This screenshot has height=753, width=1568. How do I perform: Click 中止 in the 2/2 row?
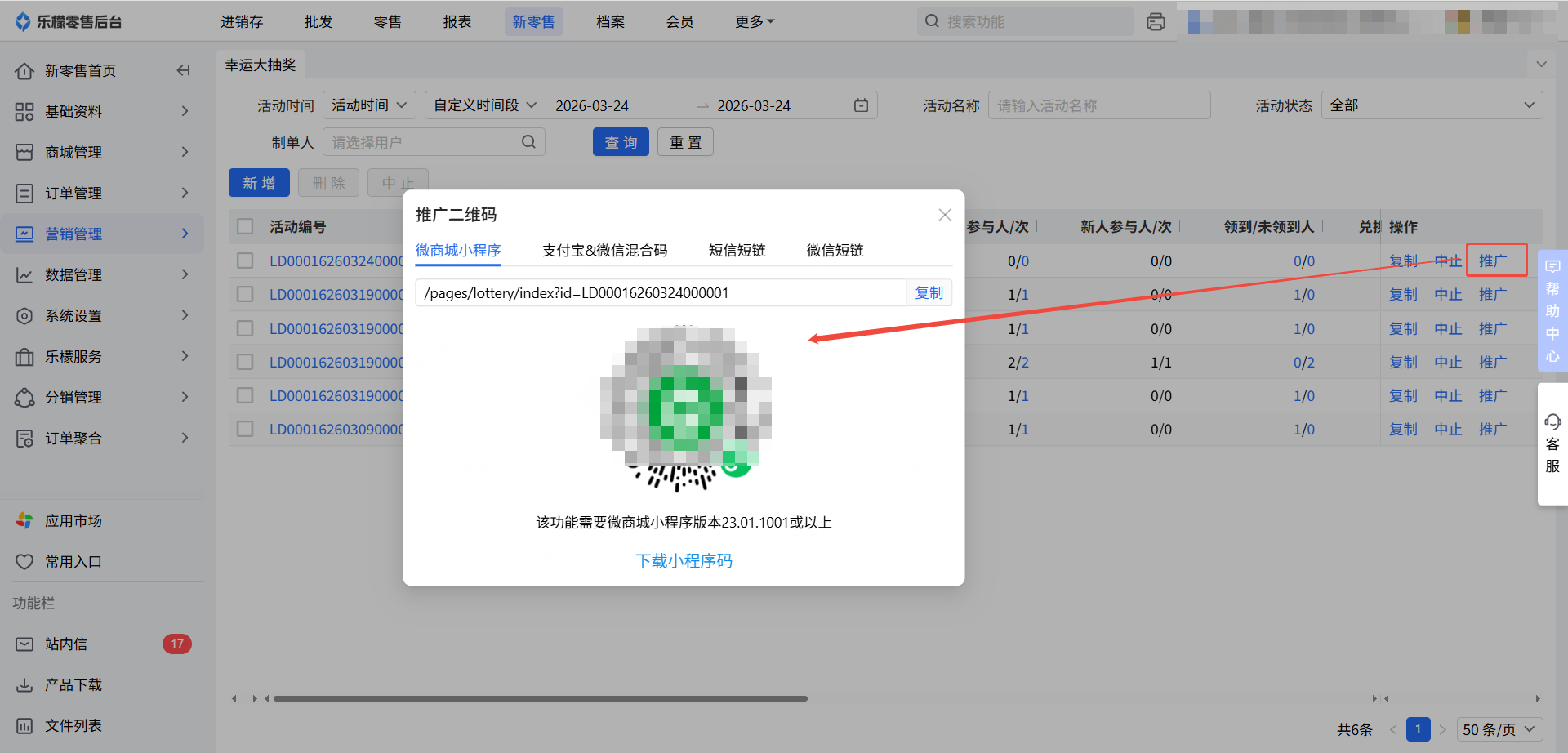click(x=1448, y=362)
